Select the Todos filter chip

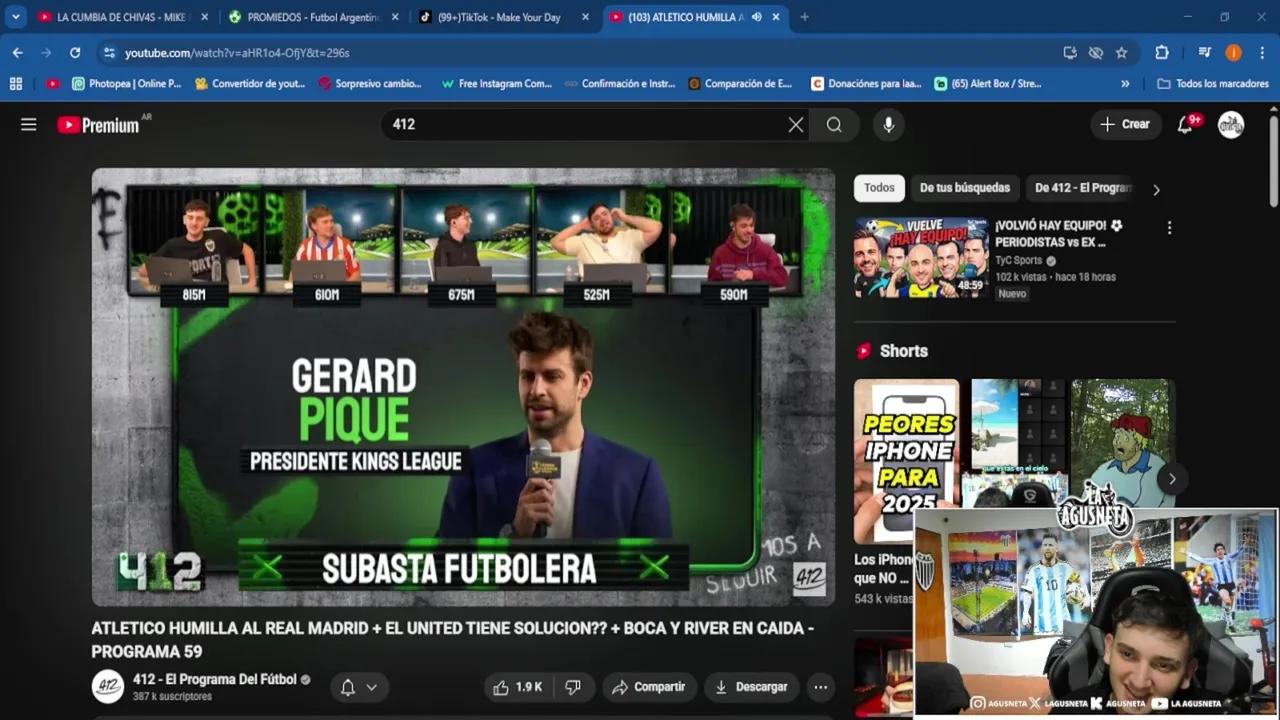[879, 188]
